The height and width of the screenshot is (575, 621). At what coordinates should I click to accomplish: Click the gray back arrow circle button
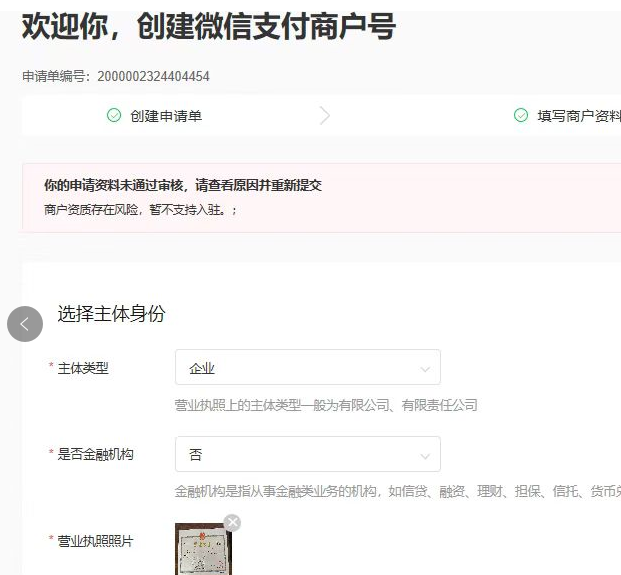(x=25, y=324)
